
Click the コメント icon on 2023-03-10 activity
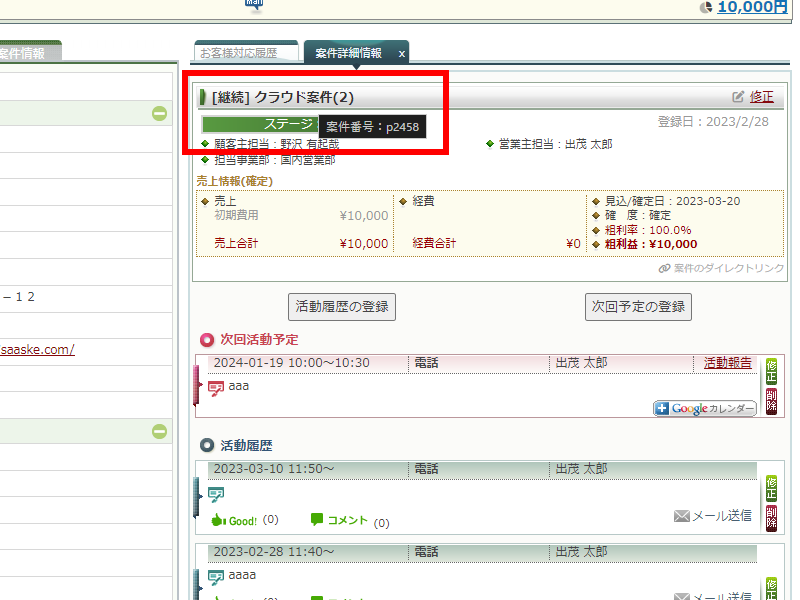(x=339, y=520)
